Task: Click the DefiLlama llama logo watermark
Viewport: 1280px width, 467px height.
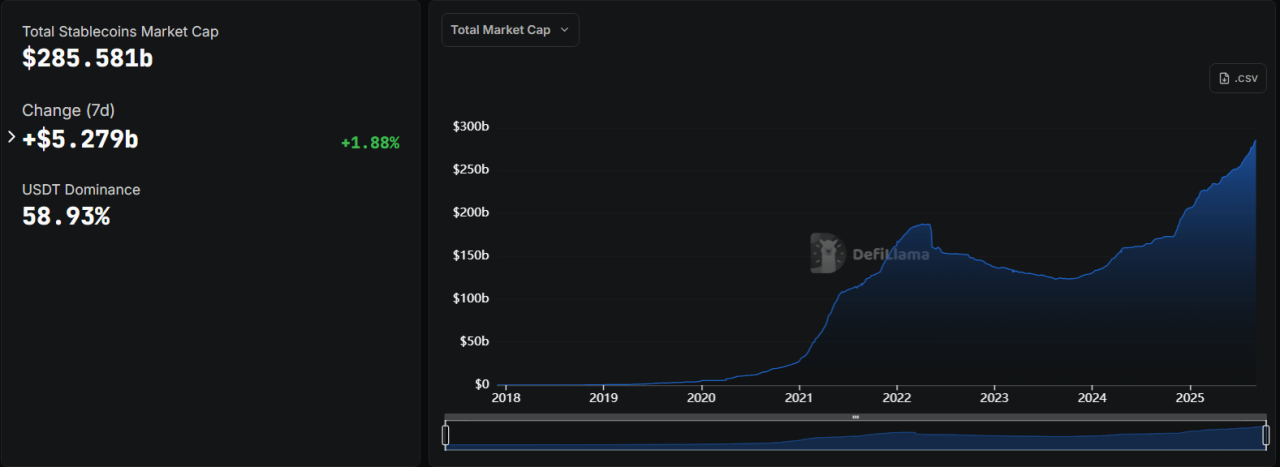Action: pyautogui.click(x=828, y=253)
